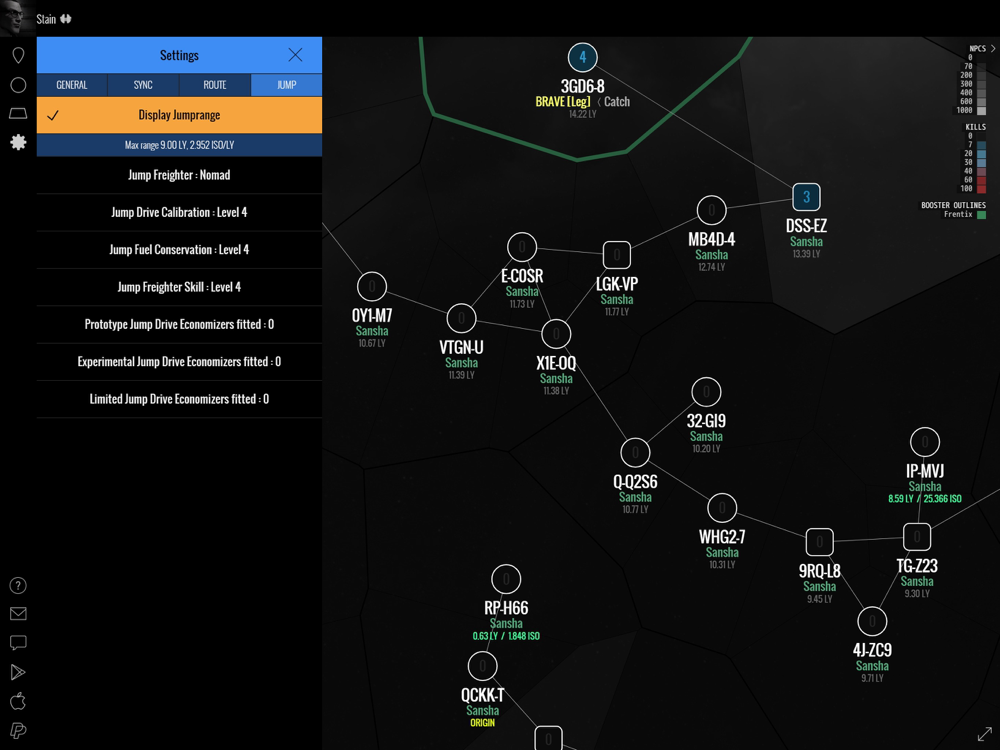This screenshot has width=1000, height=750.
Task: Change Jump Drive Calibration level setting
Action: [179, 212]
